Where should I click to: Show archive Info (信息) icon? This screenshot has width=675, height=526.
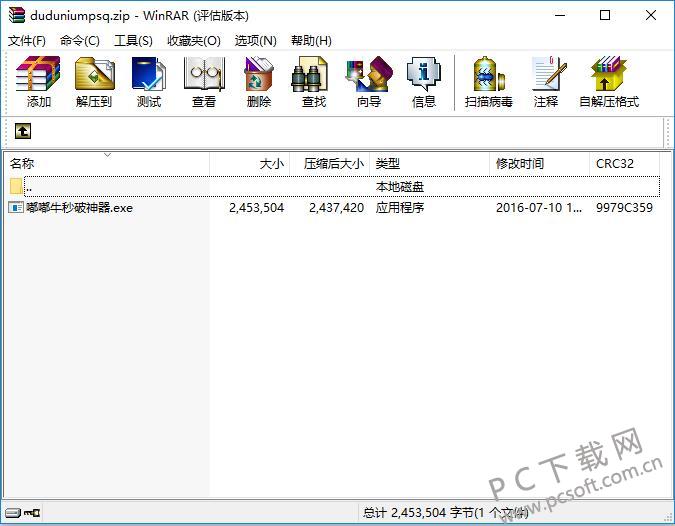tap(424, 82)
